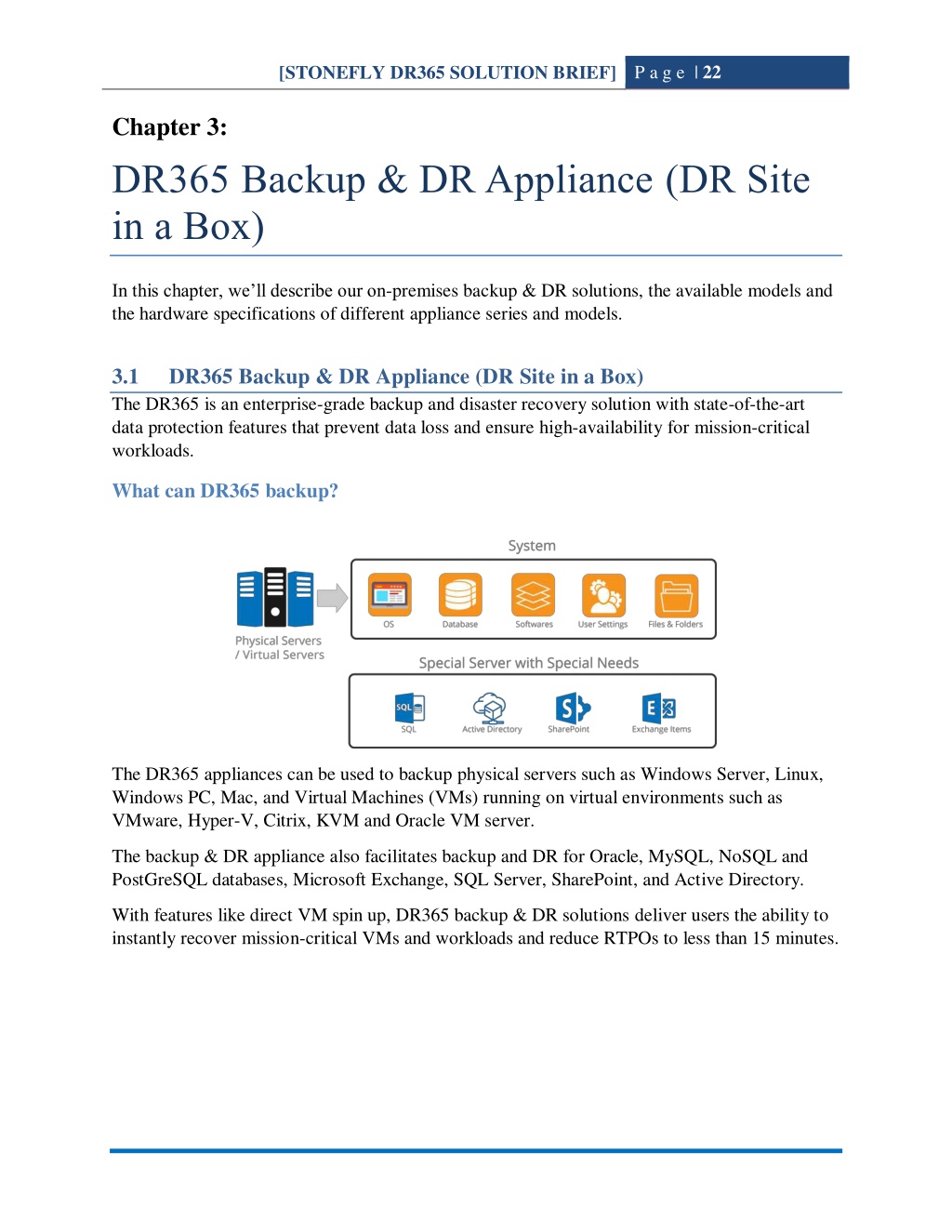Click the blue physical servers icon
This screenshot has height=1232, width=952.
[275, 597]
